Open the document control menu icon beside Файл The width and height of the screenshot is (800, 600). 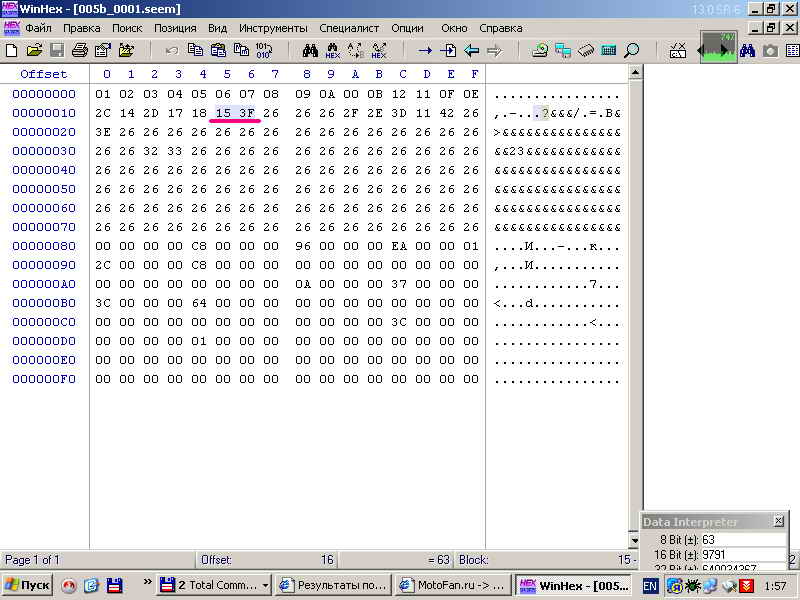(11, 28)
